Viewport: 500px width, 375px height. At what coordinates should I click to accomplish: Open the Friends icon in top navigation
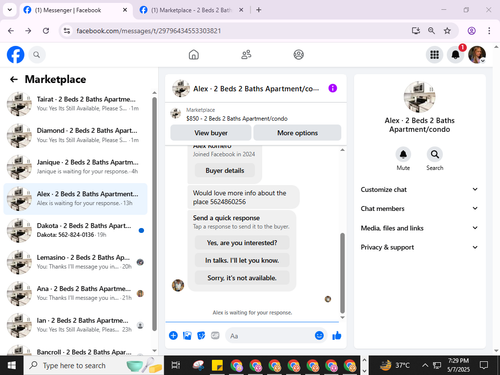(x=246, y=54)
